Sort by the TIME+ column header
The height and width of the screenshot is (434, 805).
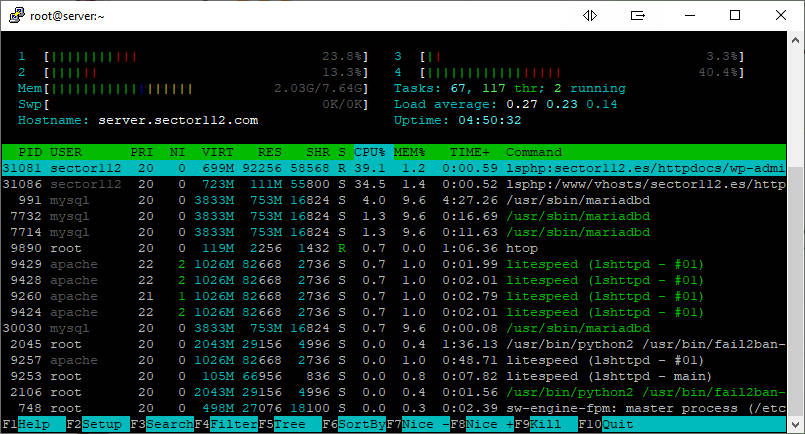(x=470, y=152)
